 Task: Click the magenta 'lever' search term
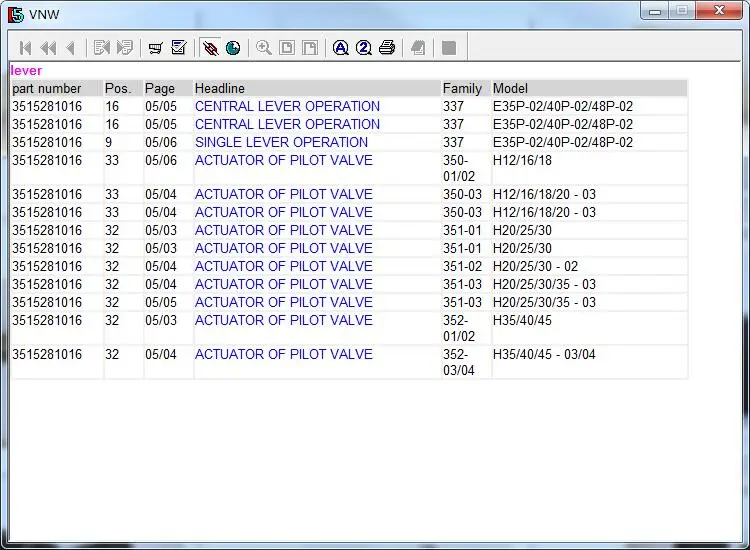pos(26,71)
